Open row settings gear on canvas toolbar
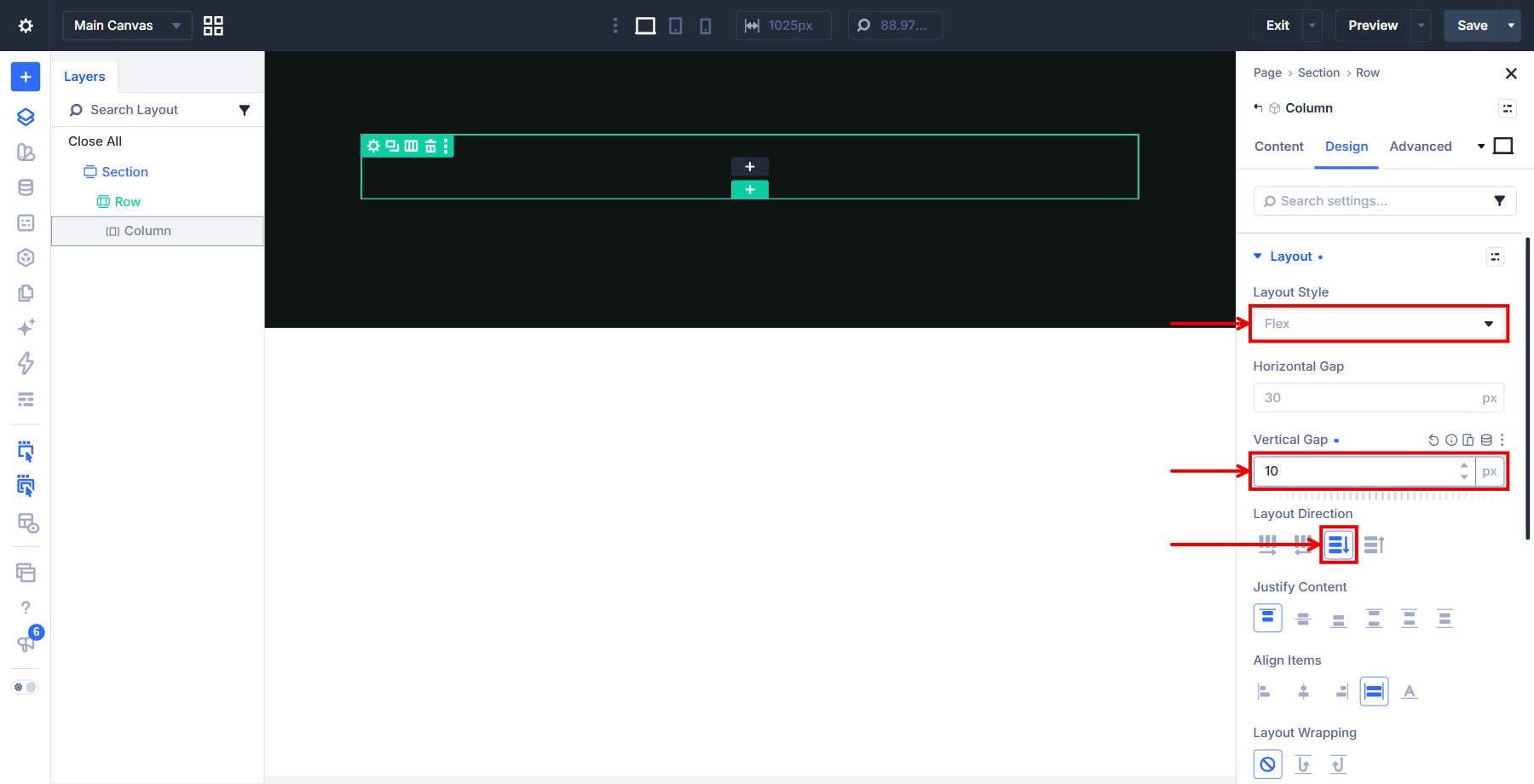This screenshot has height=784, width=1534. (x=373, y=146)
